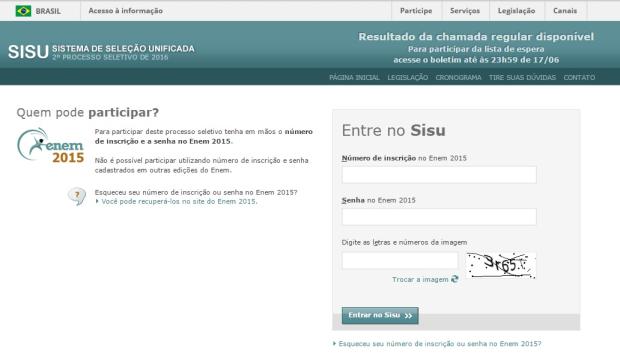Click the captcha image
Viewport: 620px width, 363px height.
point(501,266)
